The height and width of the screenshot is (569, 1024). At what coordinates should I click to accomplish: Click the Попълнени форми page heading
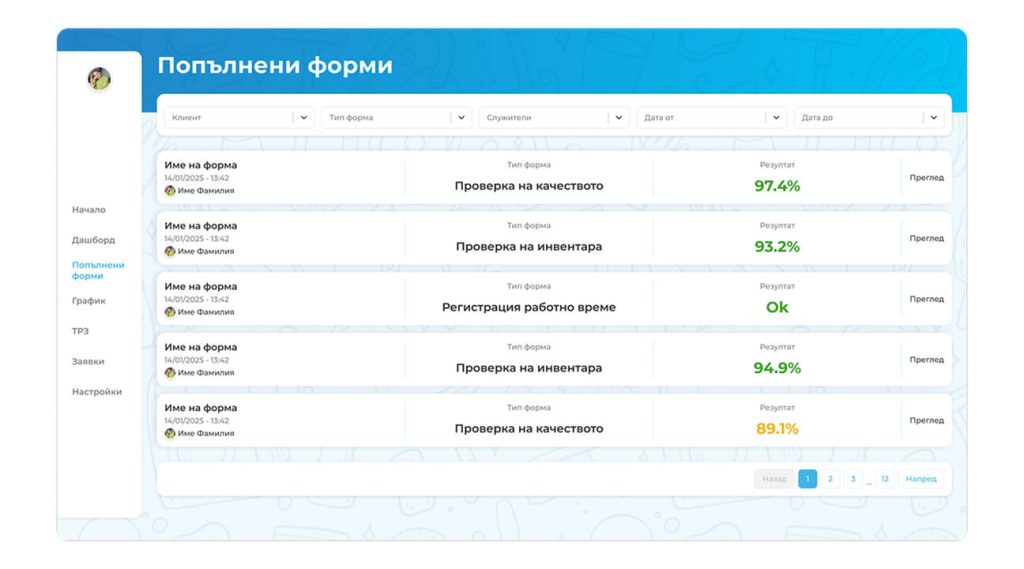(275, 66)
